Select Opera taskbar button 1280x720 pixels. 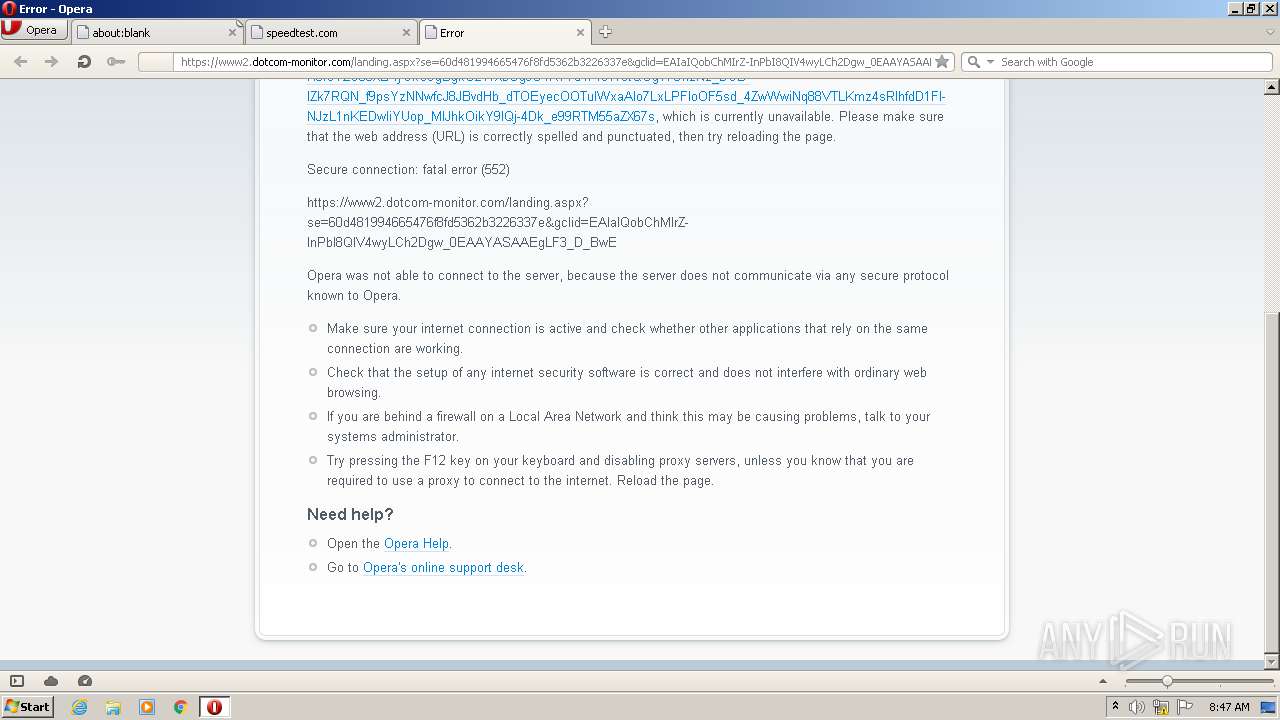pyautogui.click(x=214, y=707)
